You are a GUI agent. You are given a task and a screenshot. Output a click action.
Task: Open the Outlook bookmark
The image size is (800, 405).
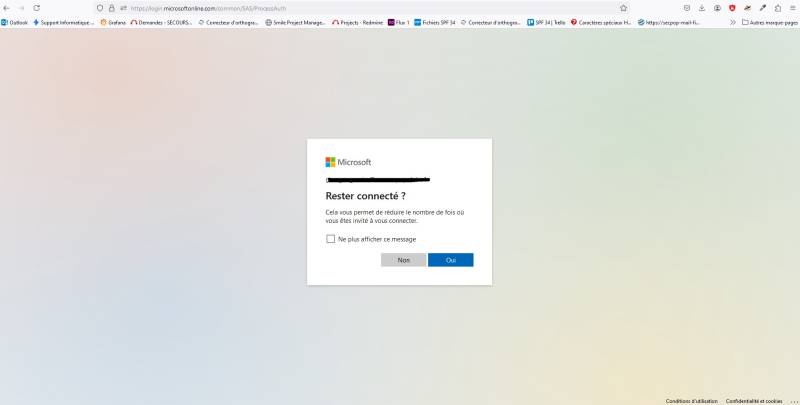14,22
